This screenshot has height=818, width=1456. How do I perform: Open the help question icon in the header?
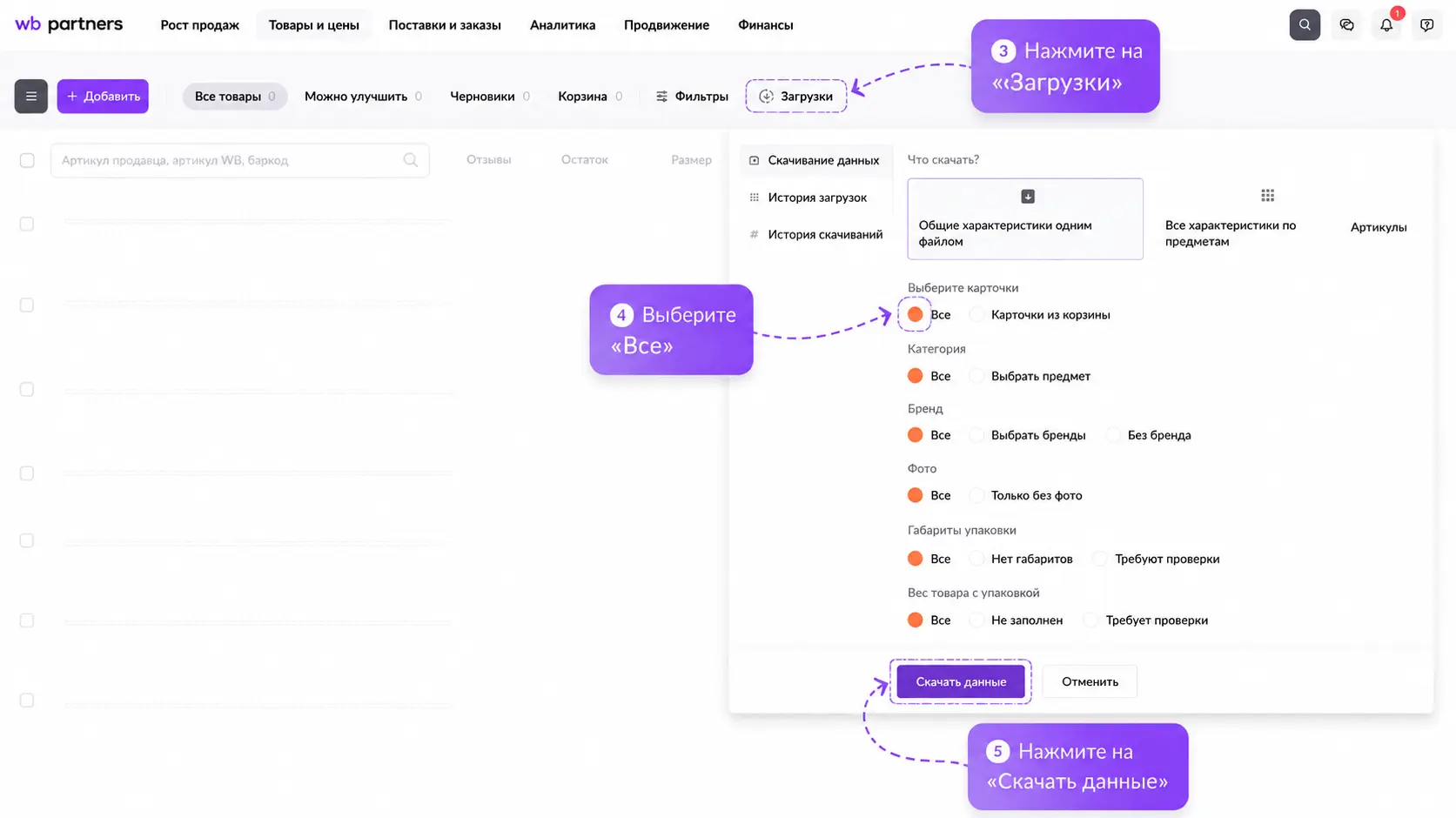point(1426,25)
